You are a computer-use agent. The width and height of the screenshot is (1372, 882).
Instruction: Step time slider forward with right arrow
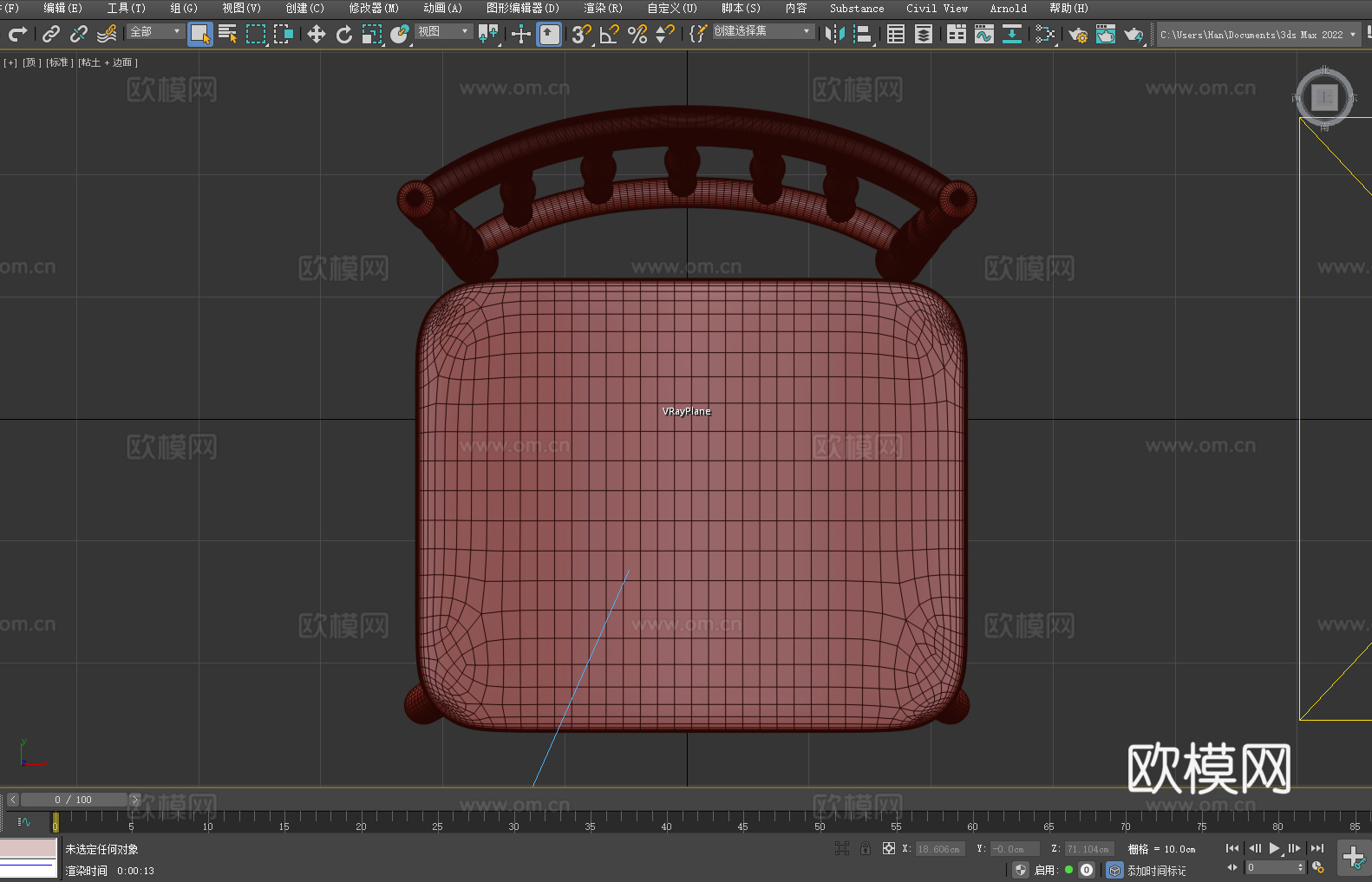pos(134,800)
